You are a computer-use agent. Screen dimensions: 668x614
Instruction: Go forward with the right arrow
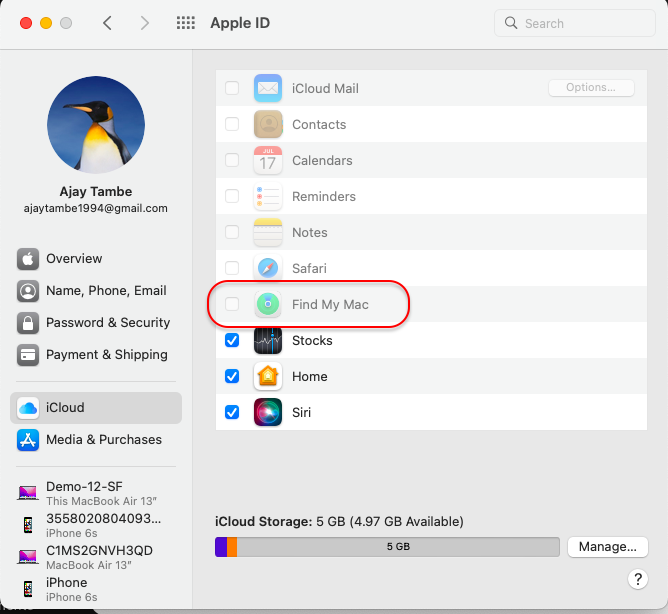point(145,23)
